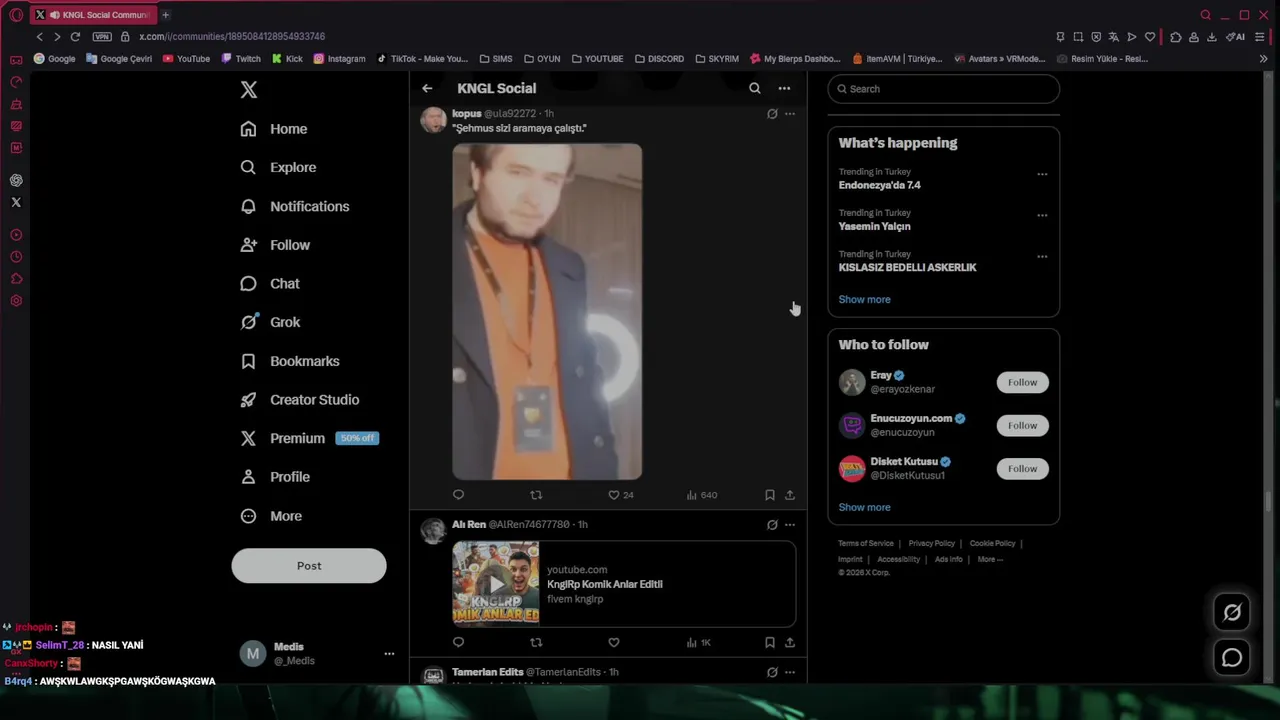Show more under What's happening

(864, 300)
